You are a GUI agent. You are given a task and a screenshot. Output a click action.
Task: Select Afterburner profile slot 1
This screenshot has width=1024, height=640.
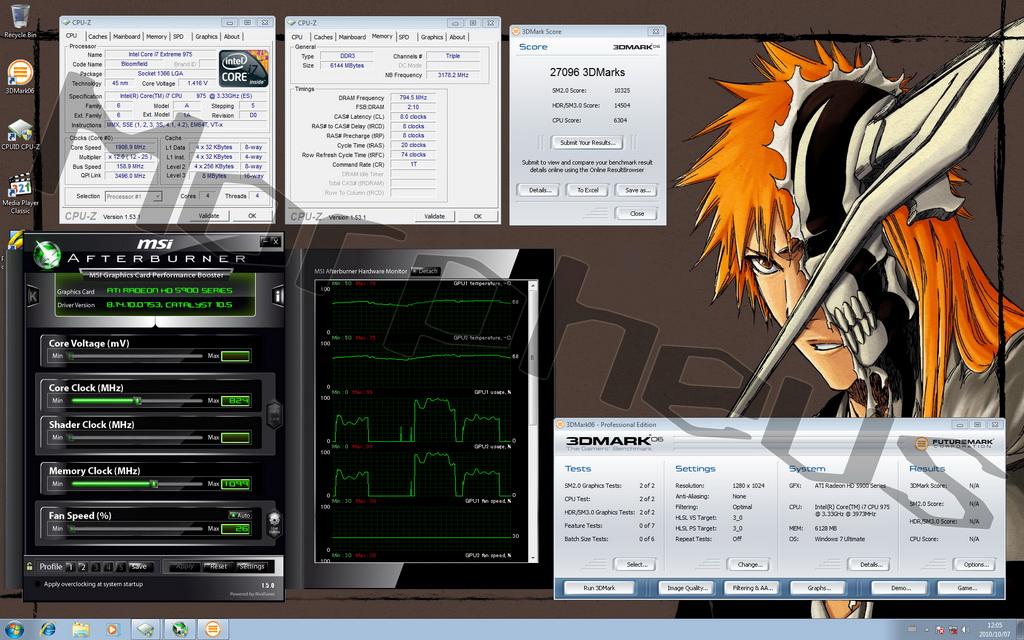pos(71,567)
